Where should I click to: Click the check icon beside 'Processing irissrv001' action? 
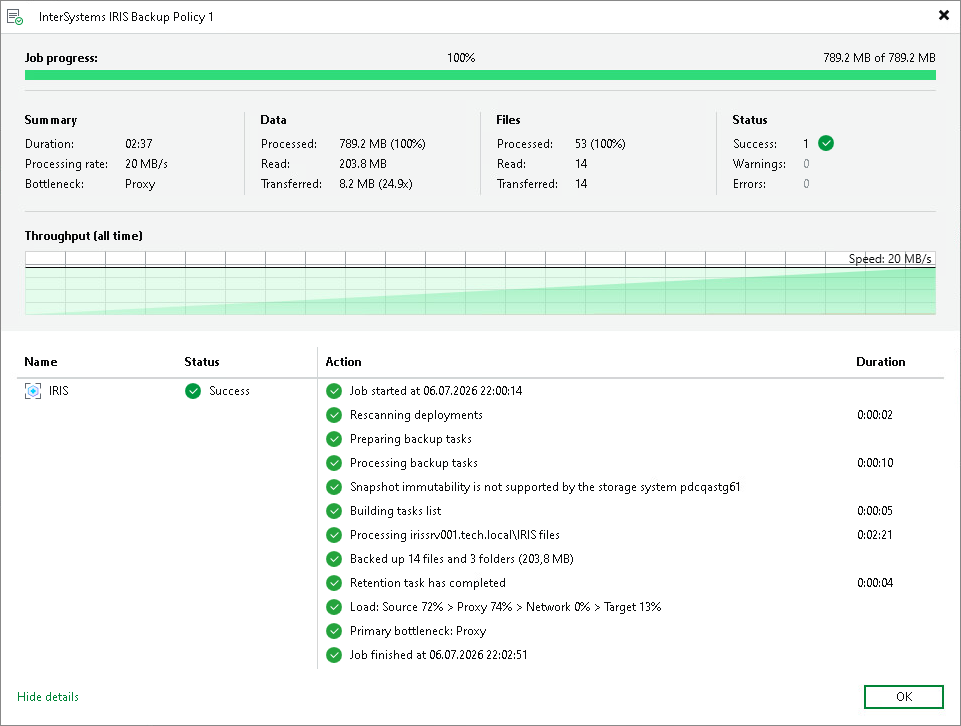click(334, 535)
